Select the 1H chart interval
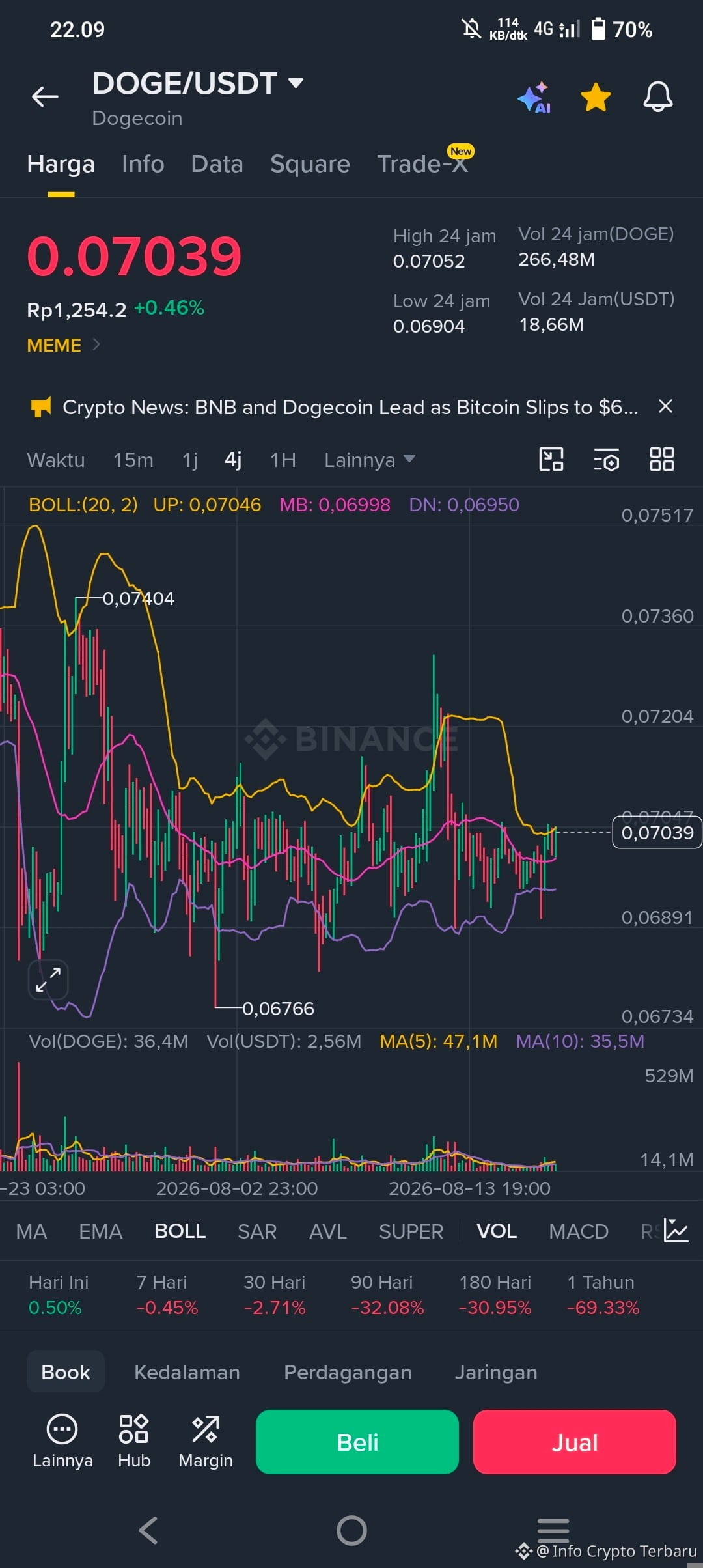 tap(283, 460)
